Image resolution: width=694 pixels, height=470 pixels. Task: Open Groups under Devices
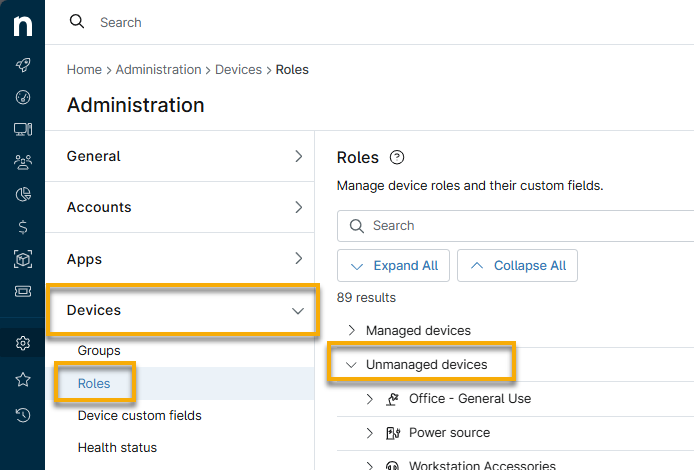pos(99,351)
